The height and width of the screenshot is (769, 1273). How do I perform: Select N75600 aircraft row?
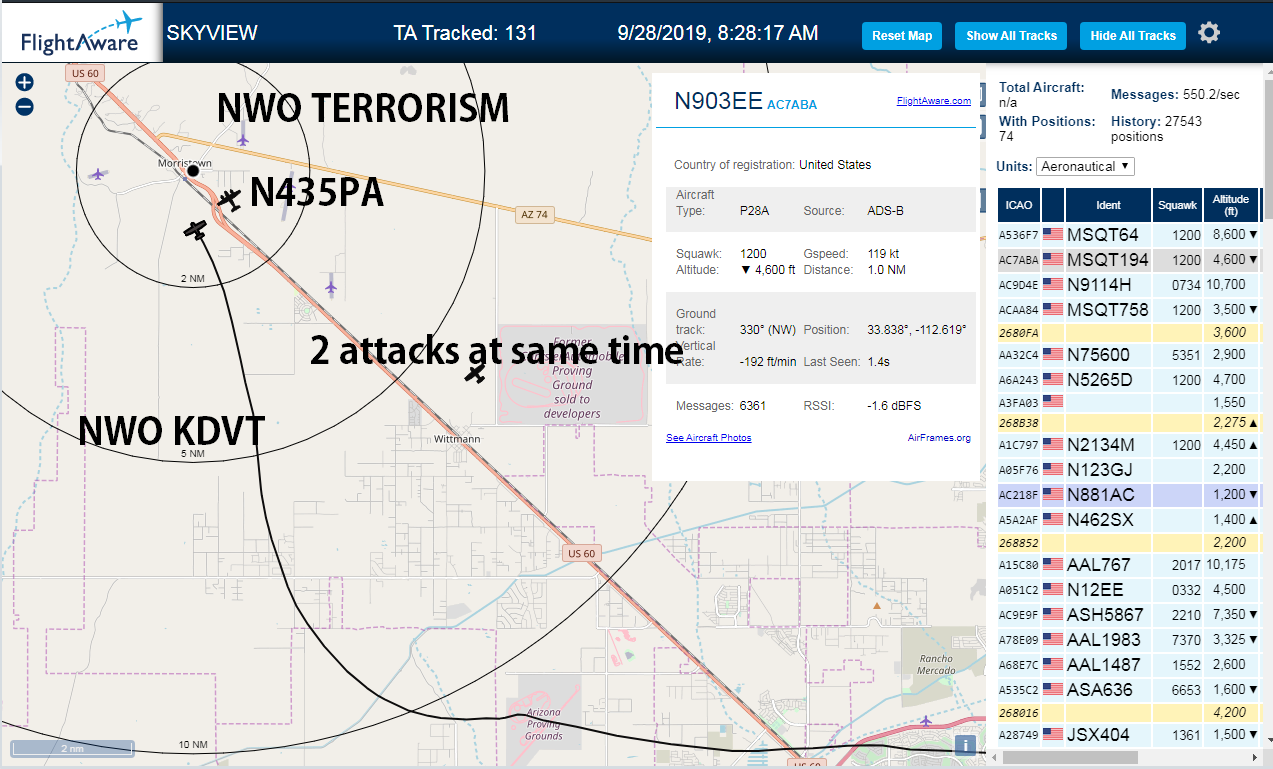tap(1129, 355)
